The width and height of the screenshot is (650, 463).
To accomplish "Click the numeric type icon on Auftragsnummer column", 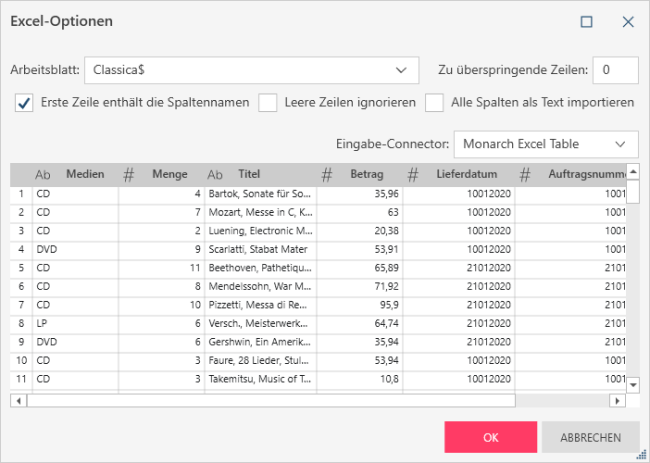I will [525, 174].
